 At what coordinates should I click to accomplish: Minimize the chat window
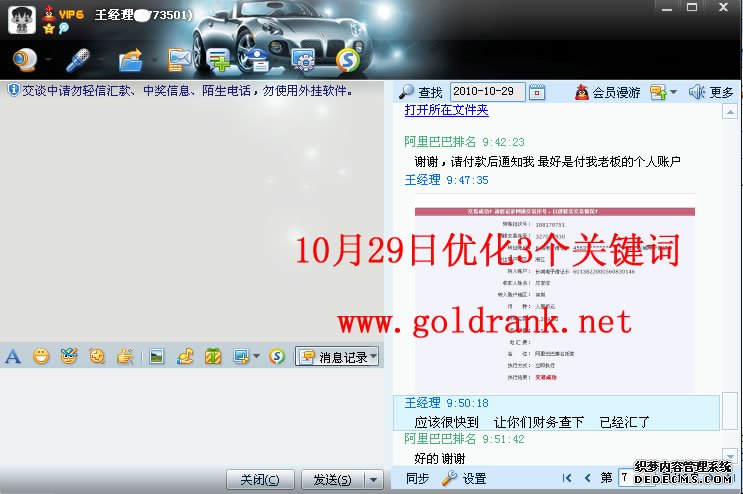click(x=667, y=9)
